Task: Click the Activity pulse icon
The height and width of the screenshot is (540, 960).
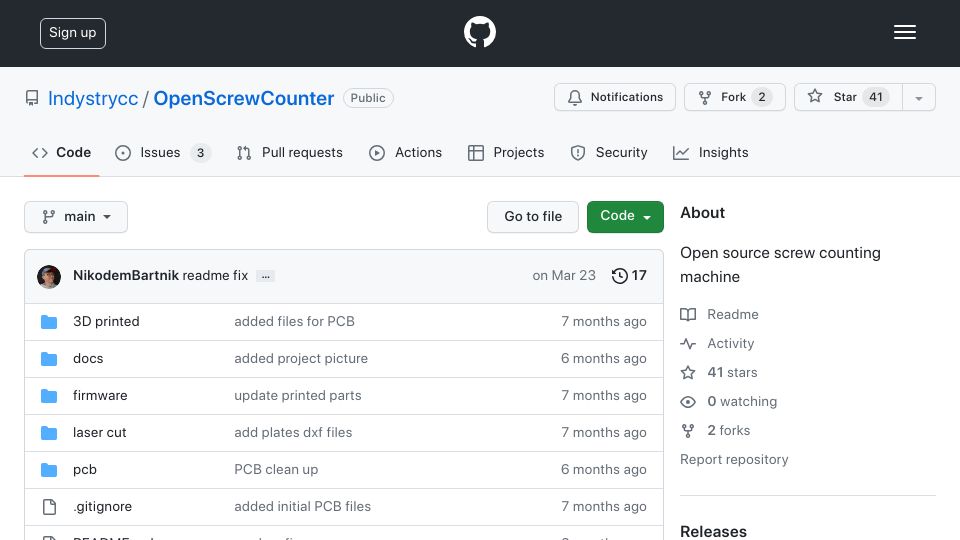Action: tap(688, 343)
